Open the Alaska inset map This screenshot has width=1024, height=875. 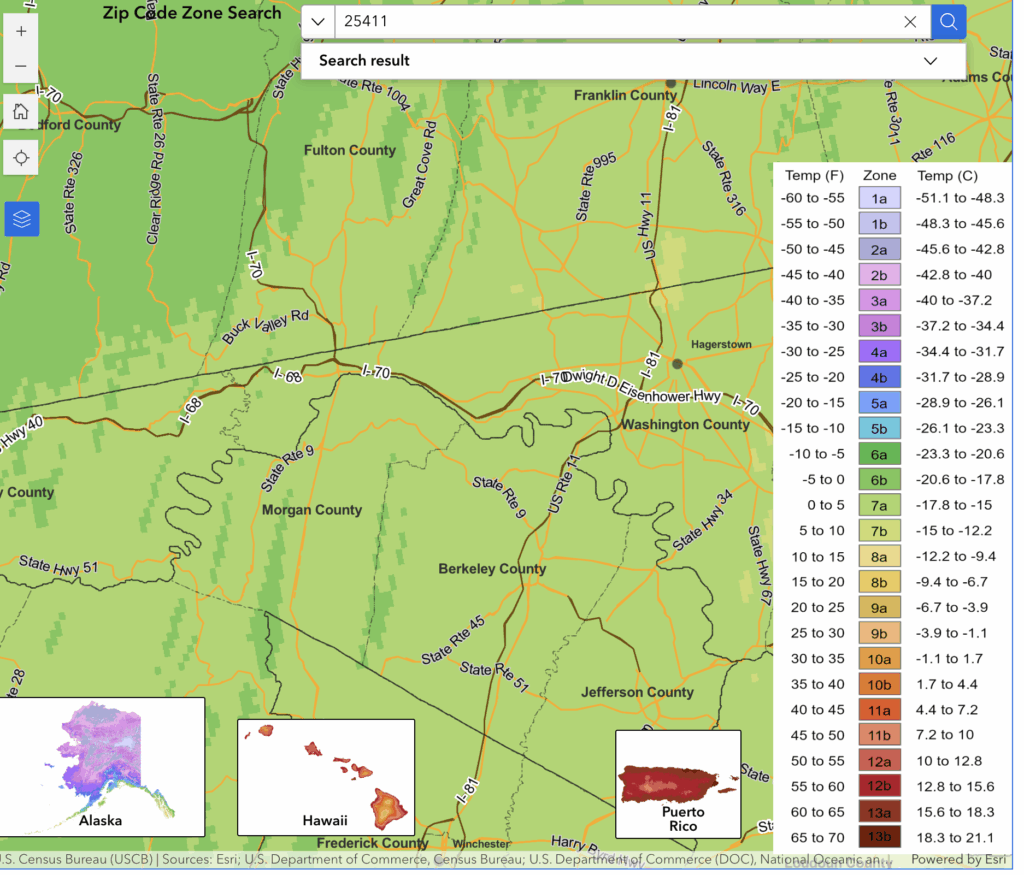pyautogui.click(x=102, y=766)
